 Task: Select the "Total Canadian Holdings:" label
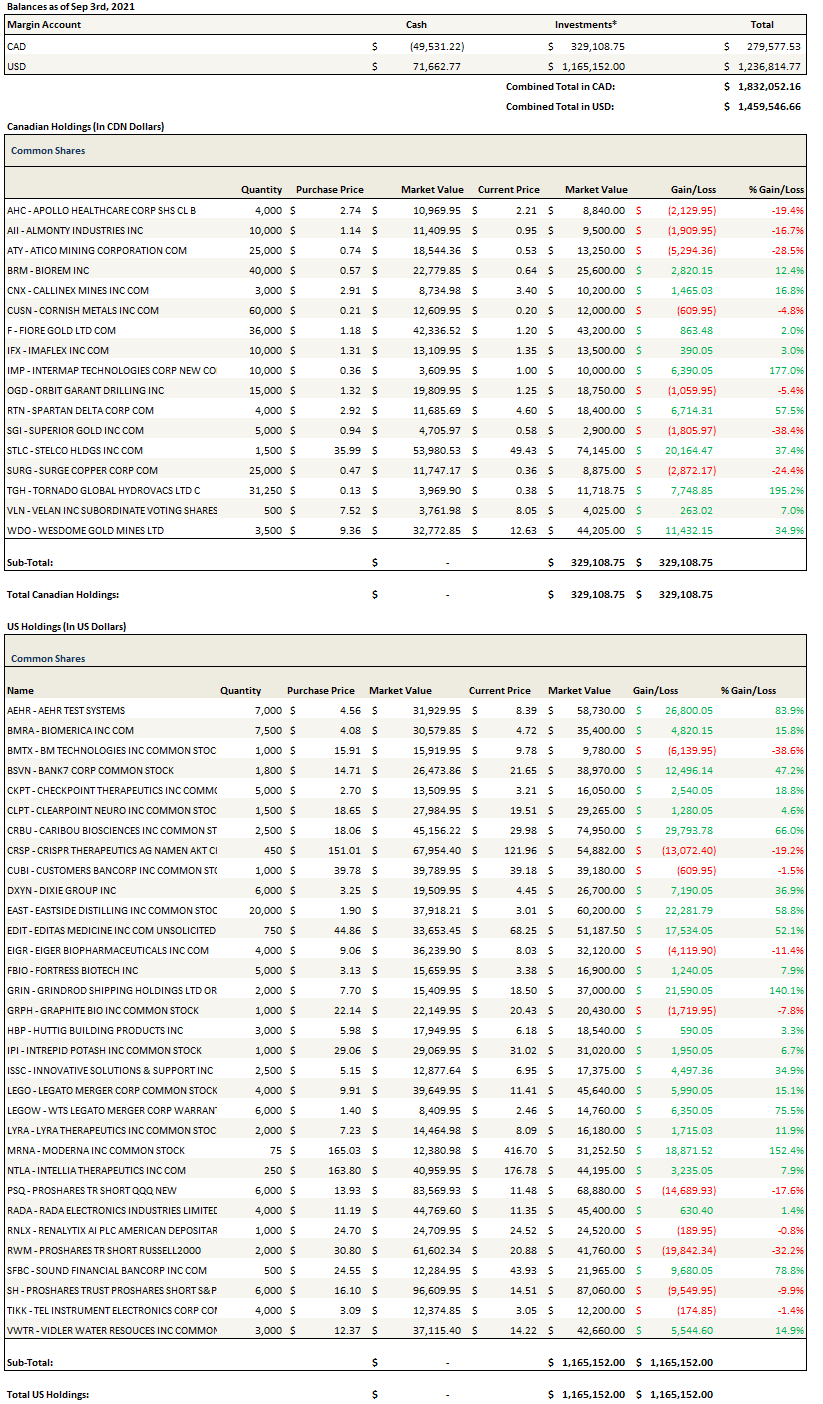tap(63, 594)
